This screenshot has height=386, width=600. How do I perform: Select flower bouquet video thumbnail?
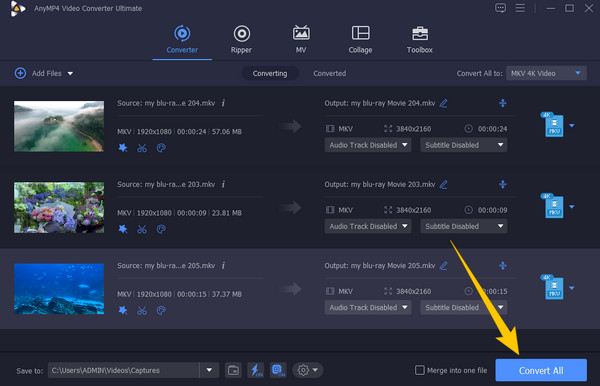coord(59,207)
